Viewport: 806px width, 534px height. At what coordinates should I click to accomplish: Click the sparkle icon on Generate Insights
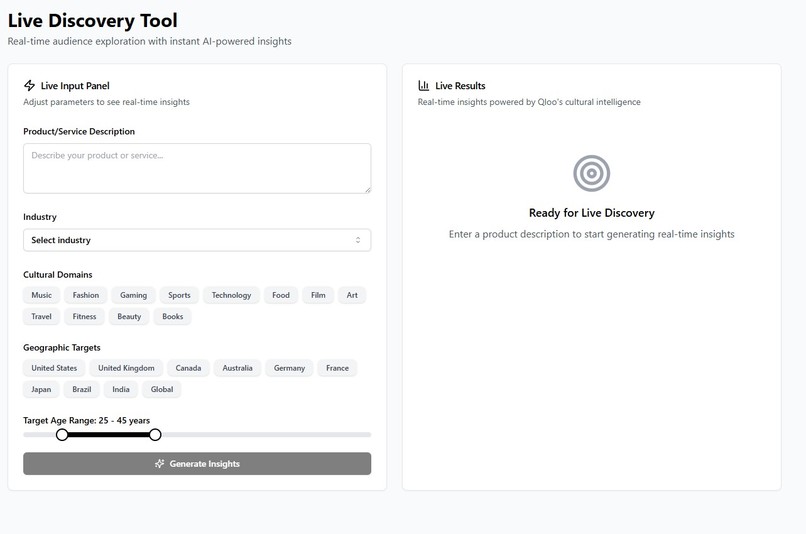pyautogui.click(x=159, y=464)
